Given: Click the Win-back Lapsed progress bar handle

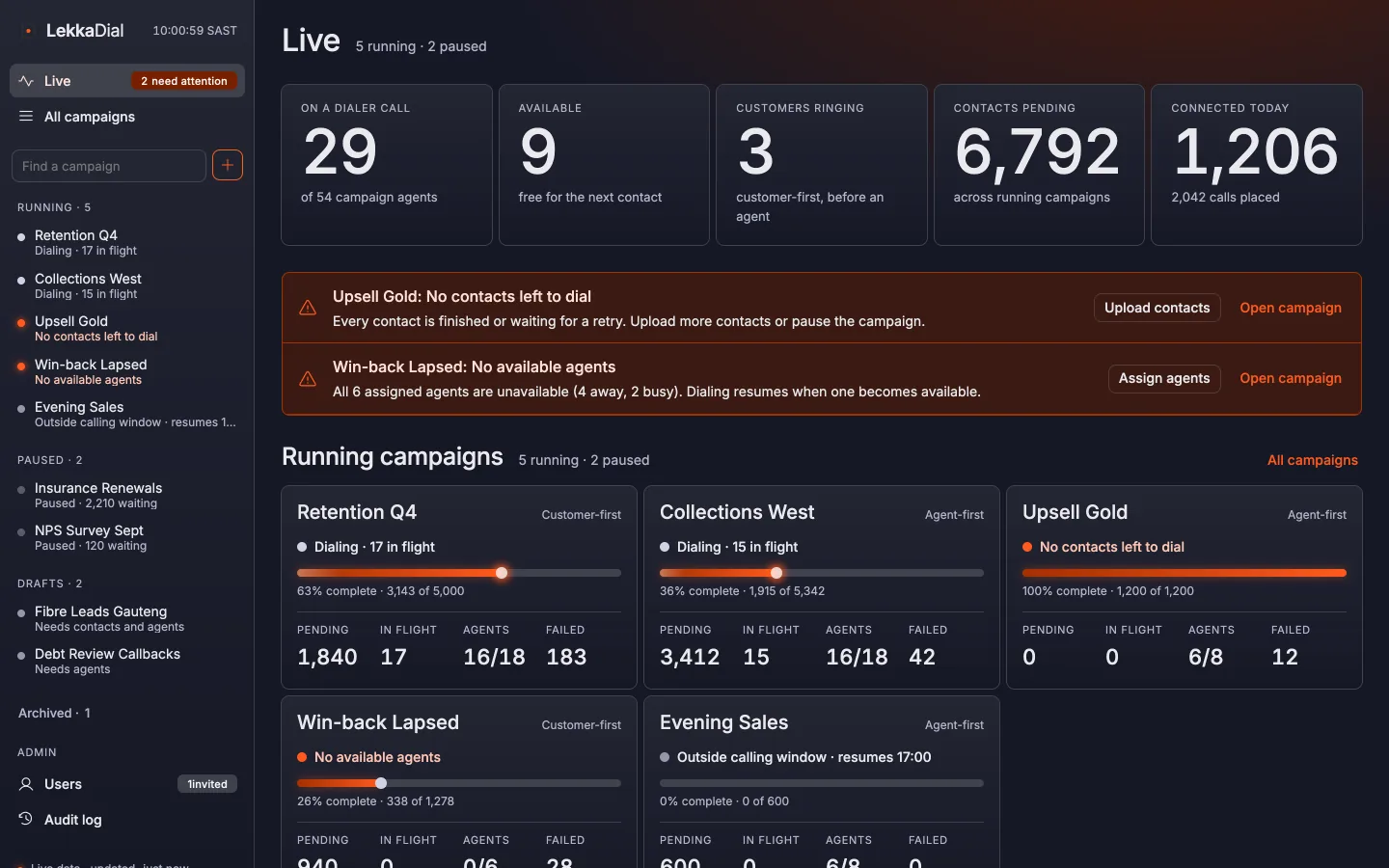Looking at the screenshot, I should (x=381, y=783).
